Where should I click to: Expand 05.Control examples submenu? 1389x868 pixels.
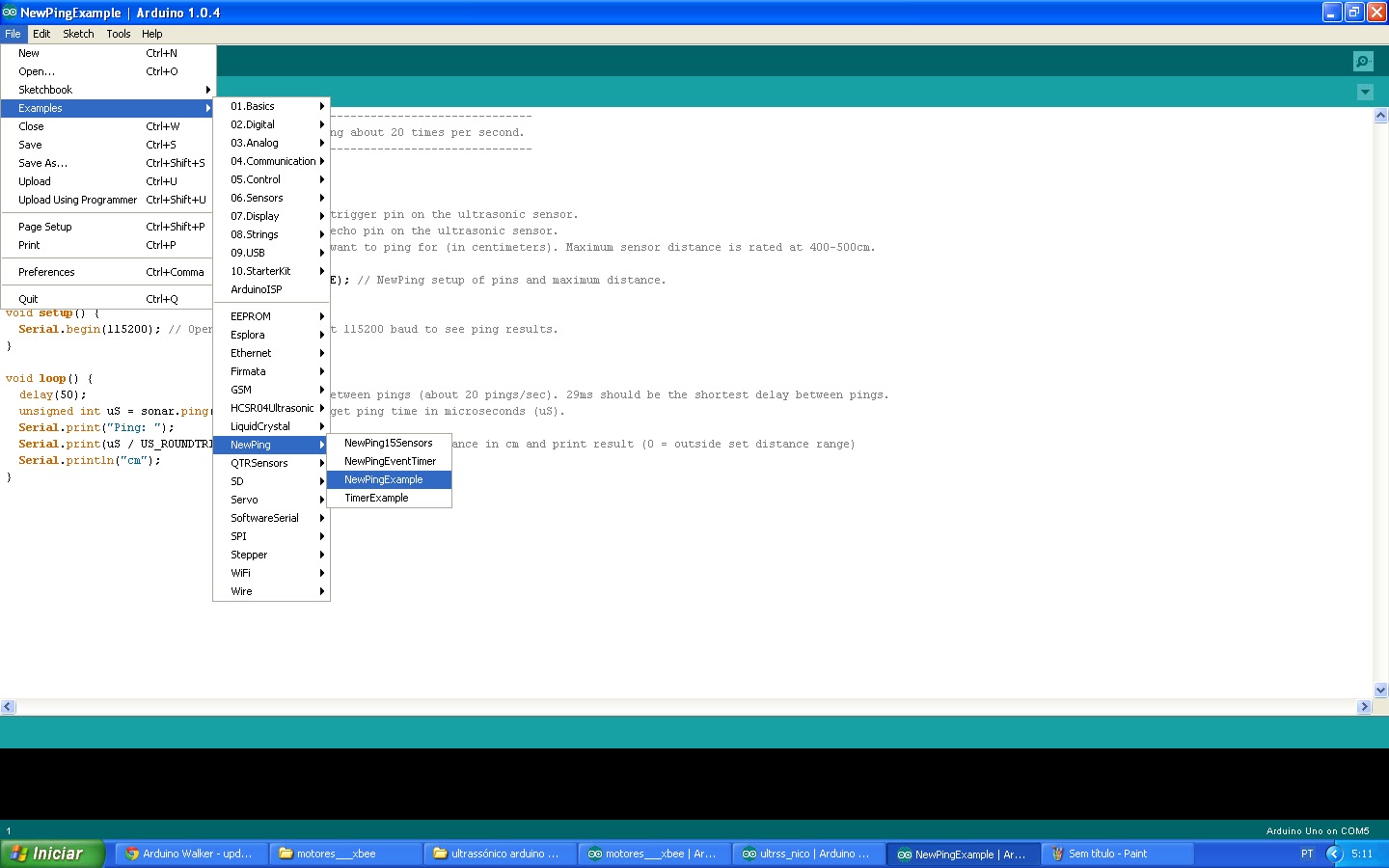click(x=271, y=179)
